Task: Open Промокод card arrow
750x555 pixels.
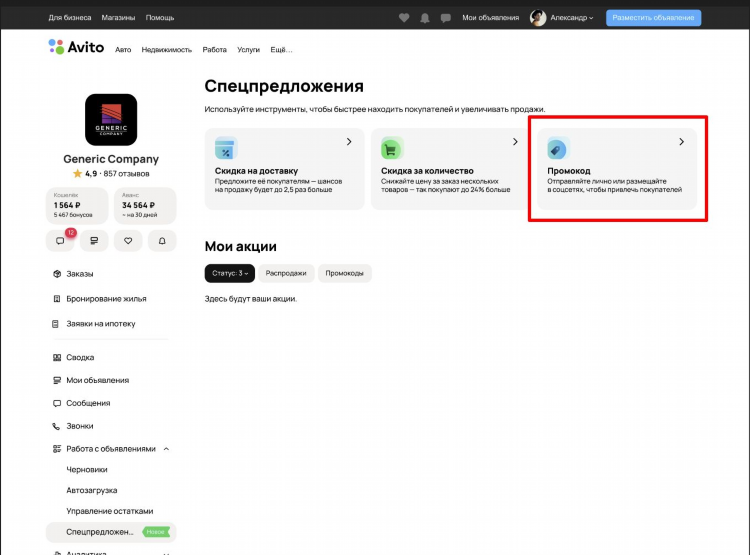Action: click(x=682, y=142)
